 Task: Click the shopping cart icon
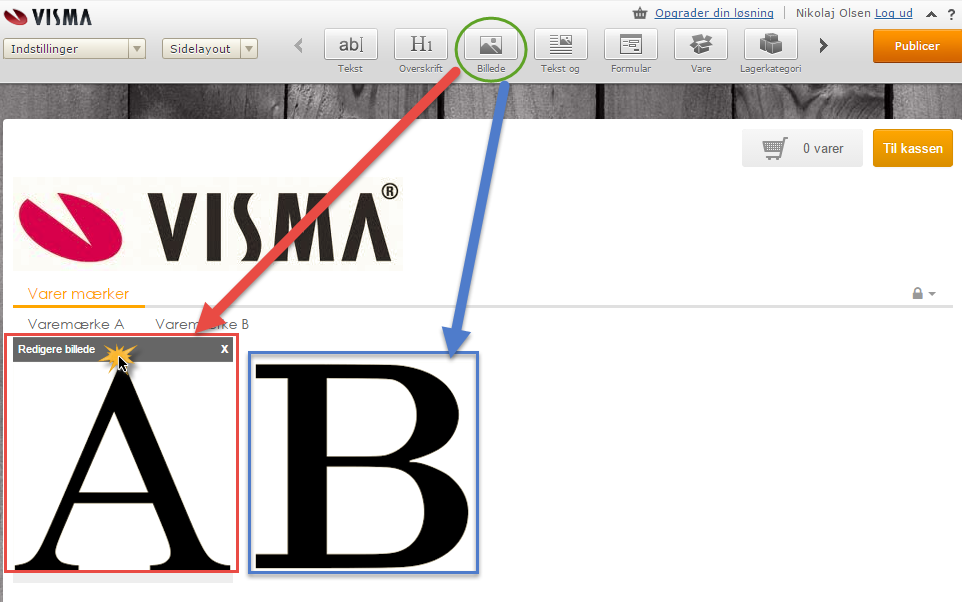(x=775, y=149)
